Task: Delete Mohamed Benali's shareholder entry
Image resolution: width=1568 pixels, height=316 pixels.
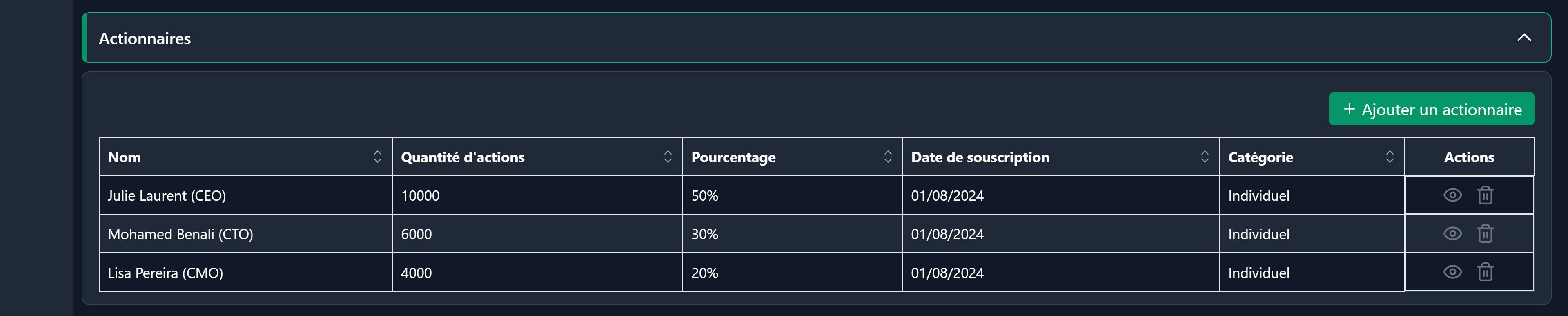Action: (1485, 234)
